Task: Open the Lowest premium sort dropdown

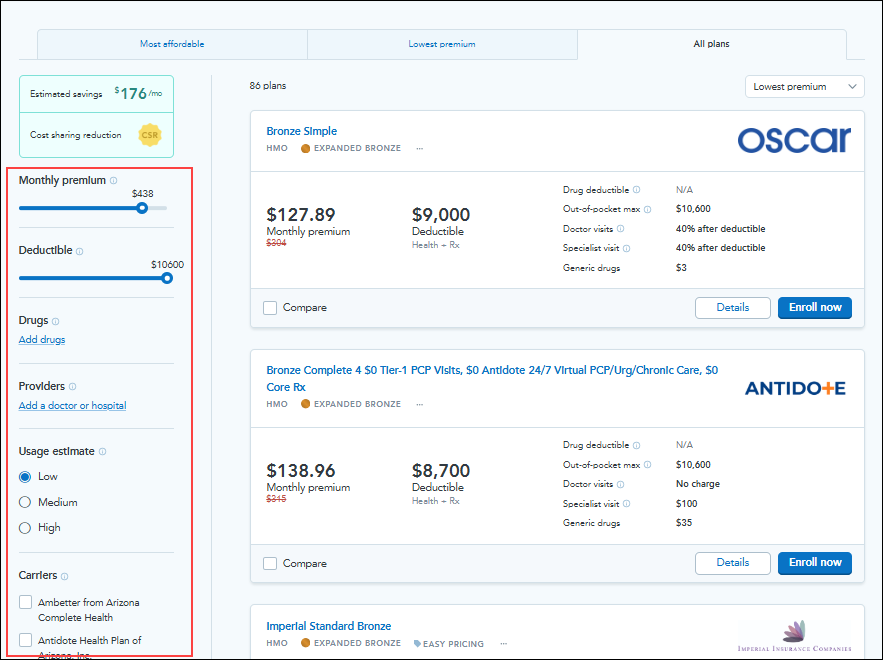Action: (805, 87)
